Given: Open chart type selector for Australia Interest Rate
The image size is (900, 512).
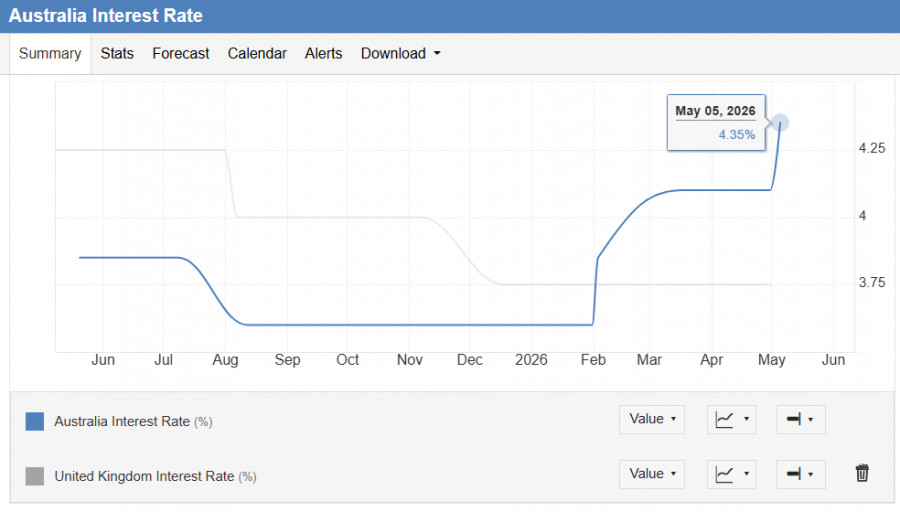Looking at the screenshot, I should coord(732,419).
